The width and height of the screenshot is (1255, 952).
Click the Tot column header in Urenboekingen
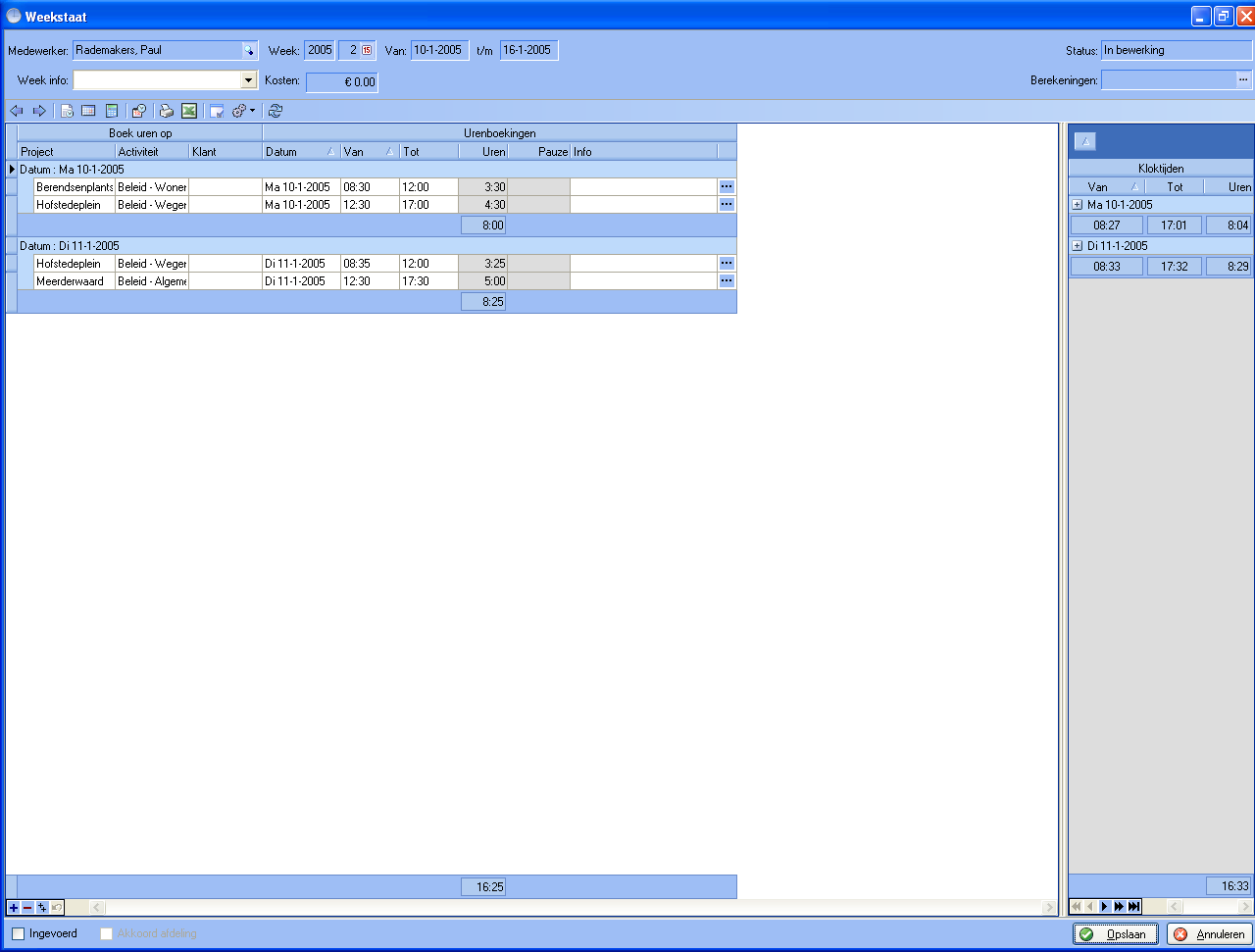click(428, 152)
